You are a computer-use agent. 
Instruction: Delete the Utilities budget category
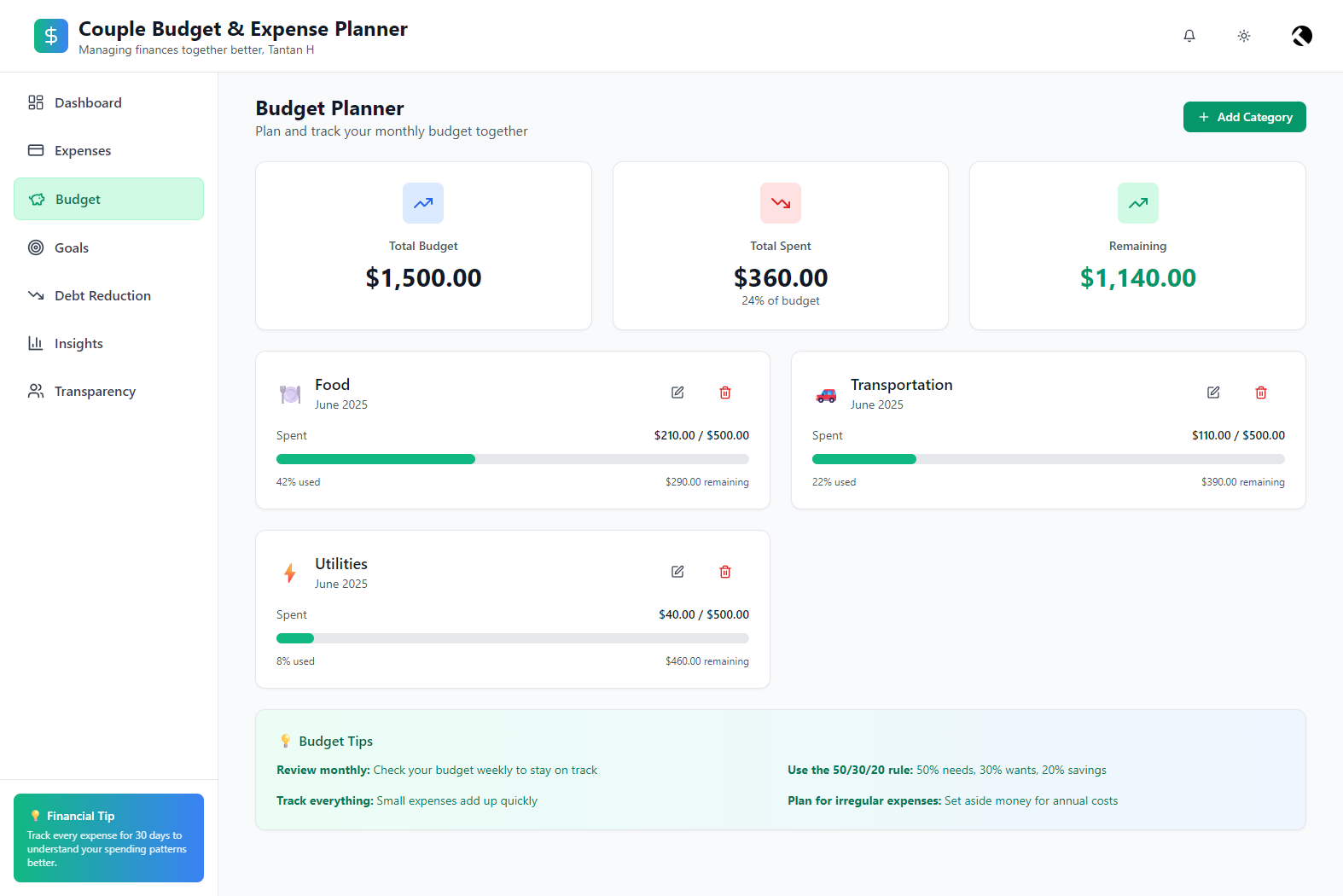[x=725, y=572]
